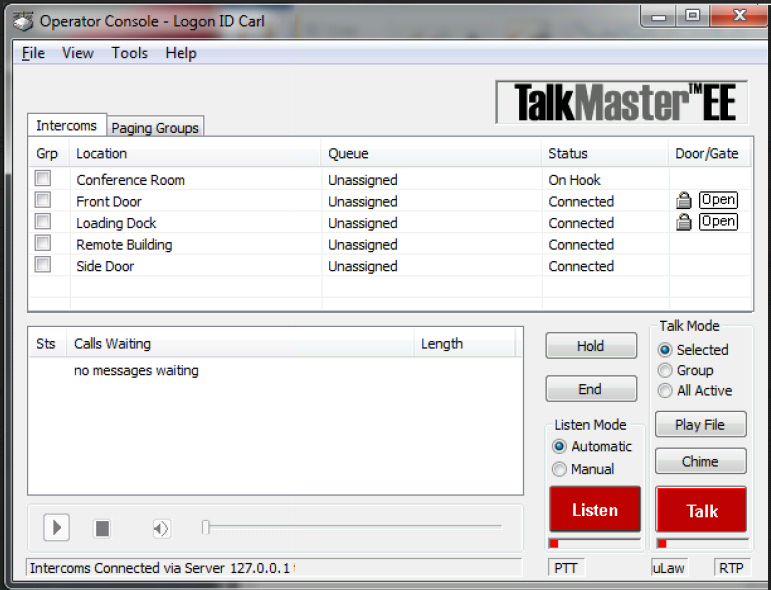
Task: Select the Group talk mode option
Action: 666,370
